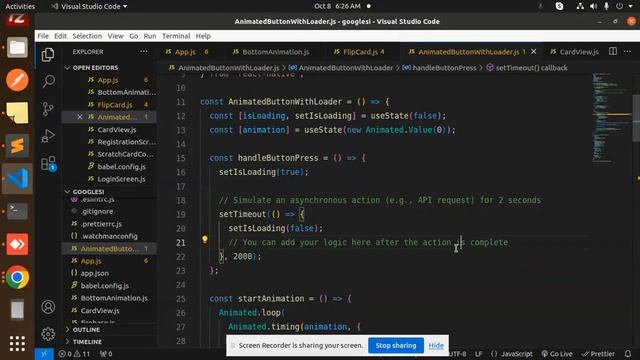Click the date and time in top bar
The image size is (640, 360).
[x=337, y=6]
